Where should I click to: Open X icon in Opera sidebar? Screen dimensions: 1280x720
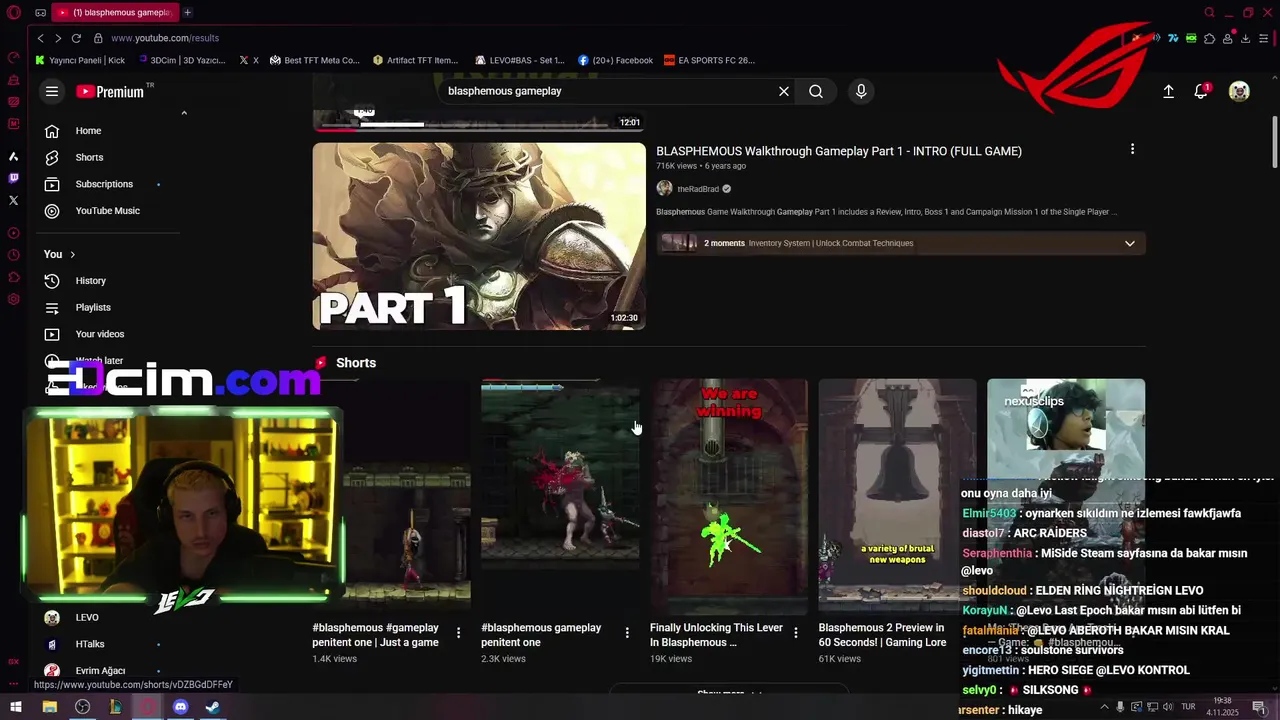pos(13,200)
